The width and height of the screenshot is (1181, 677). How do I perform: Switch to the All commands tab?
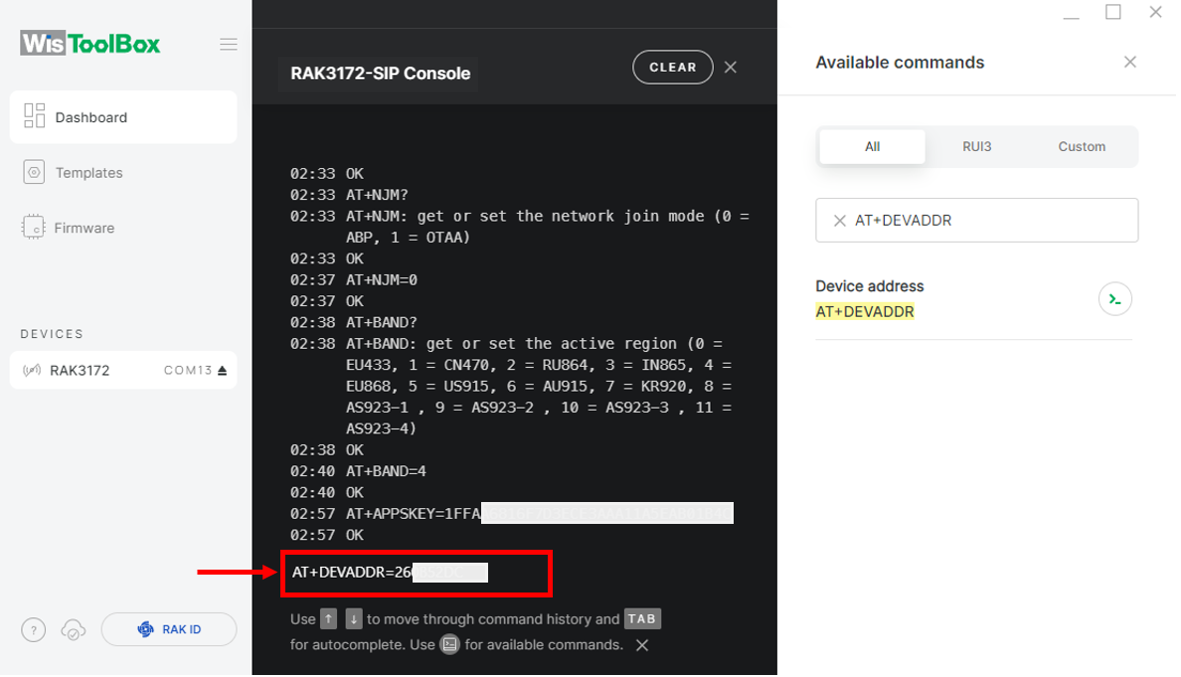point(872,146)
